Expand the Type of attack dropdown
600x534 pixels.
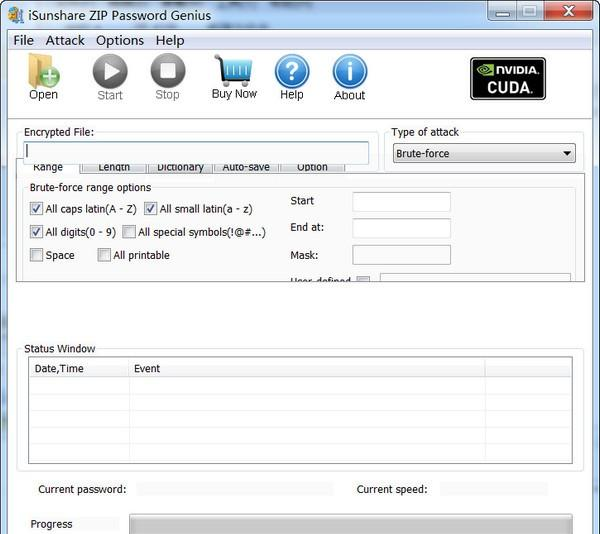tap(484, 153)
